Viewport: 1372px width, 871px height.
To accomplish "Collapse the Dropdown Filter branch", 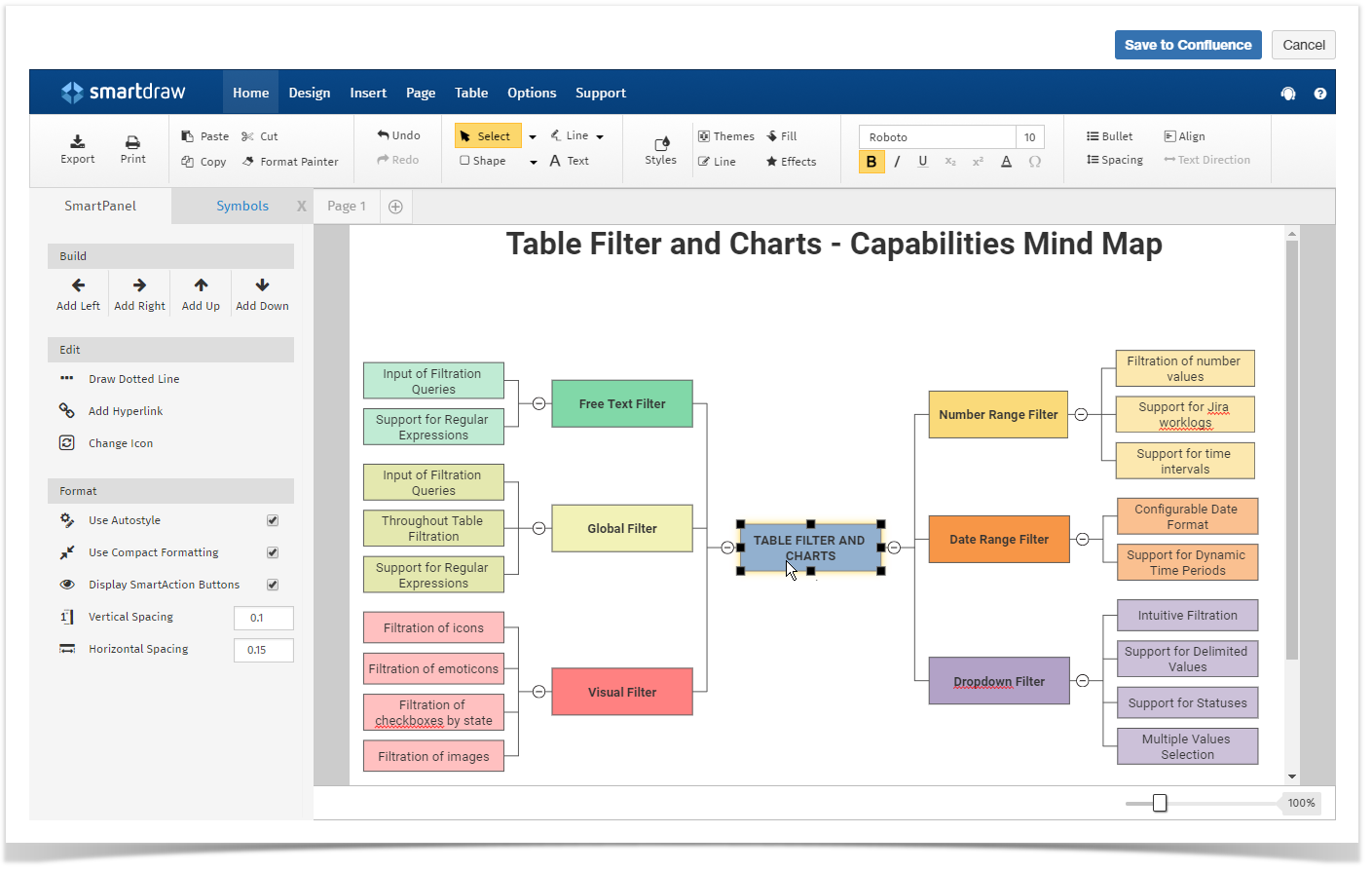I will 1082,681.
